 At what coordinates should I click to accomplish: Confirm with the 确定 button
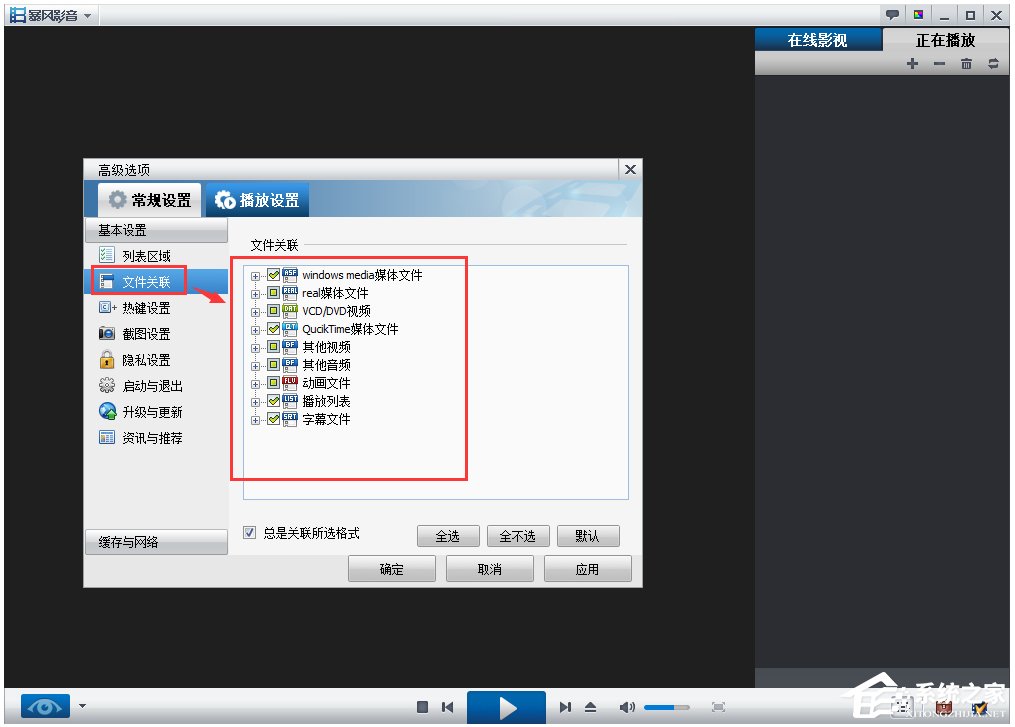(x=392, y=569)
